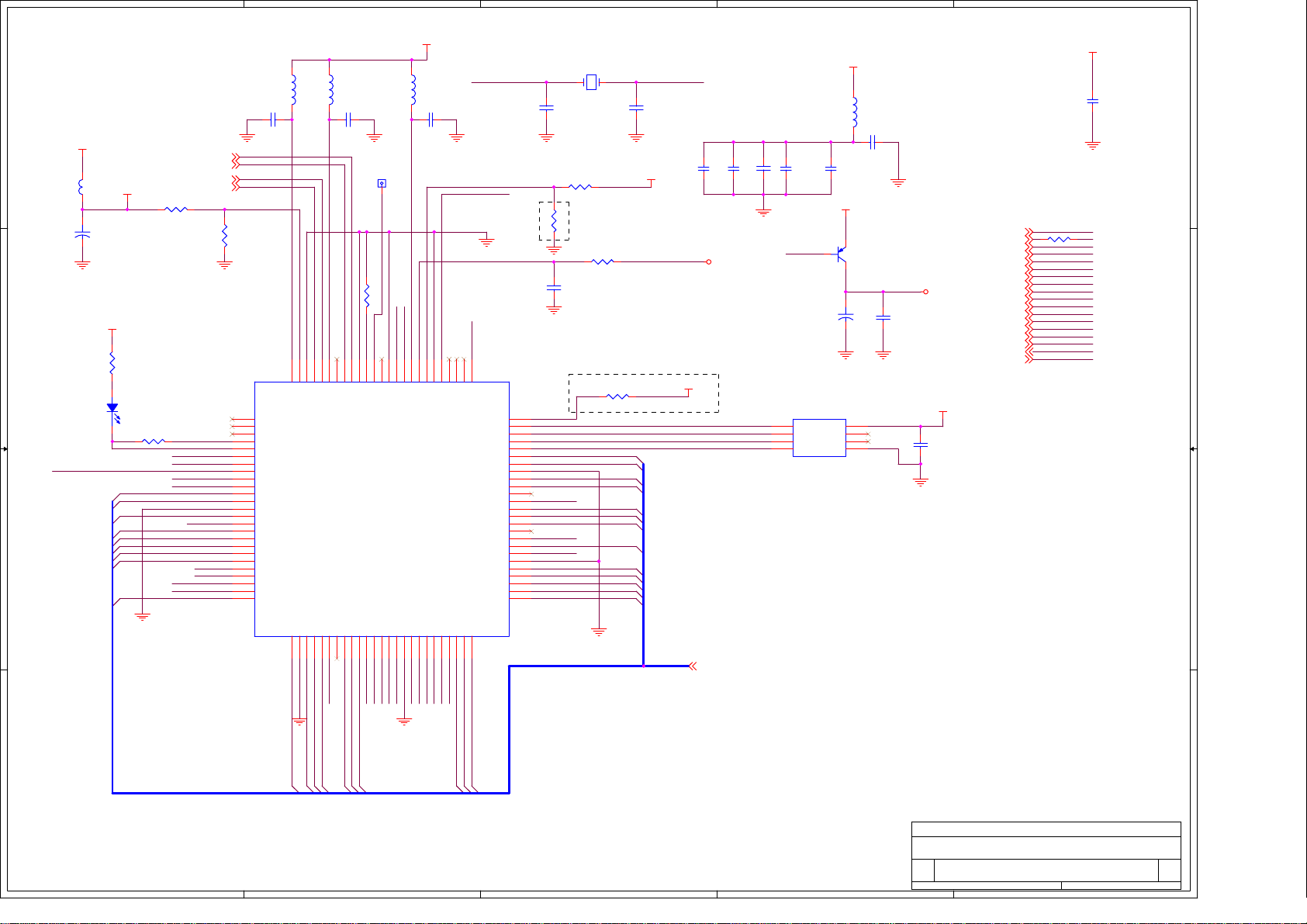
Task: Click the inductor at far left supply
Action: coord(81,187)
